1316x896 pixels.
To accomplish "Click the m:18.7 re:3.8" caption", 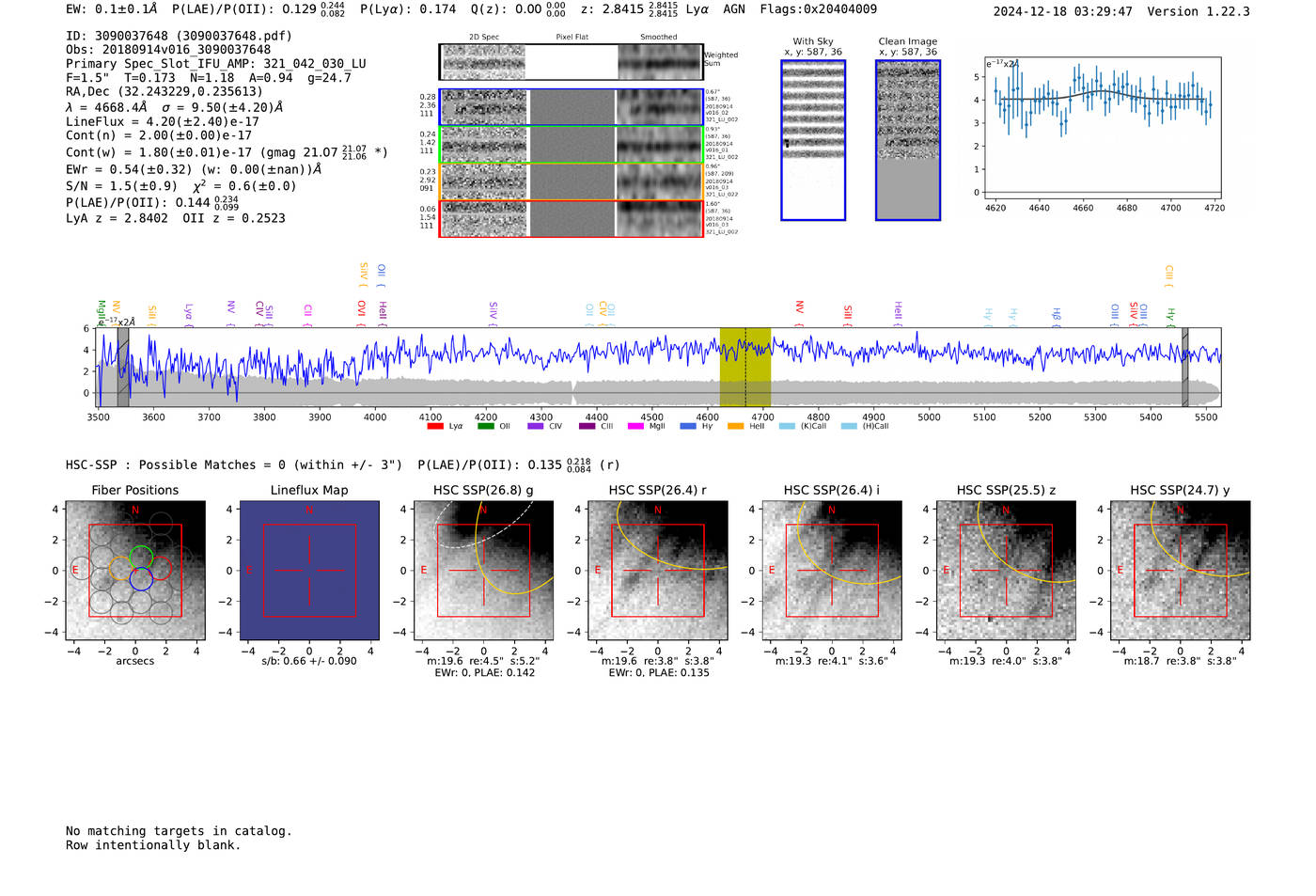I will (1180, 661).
